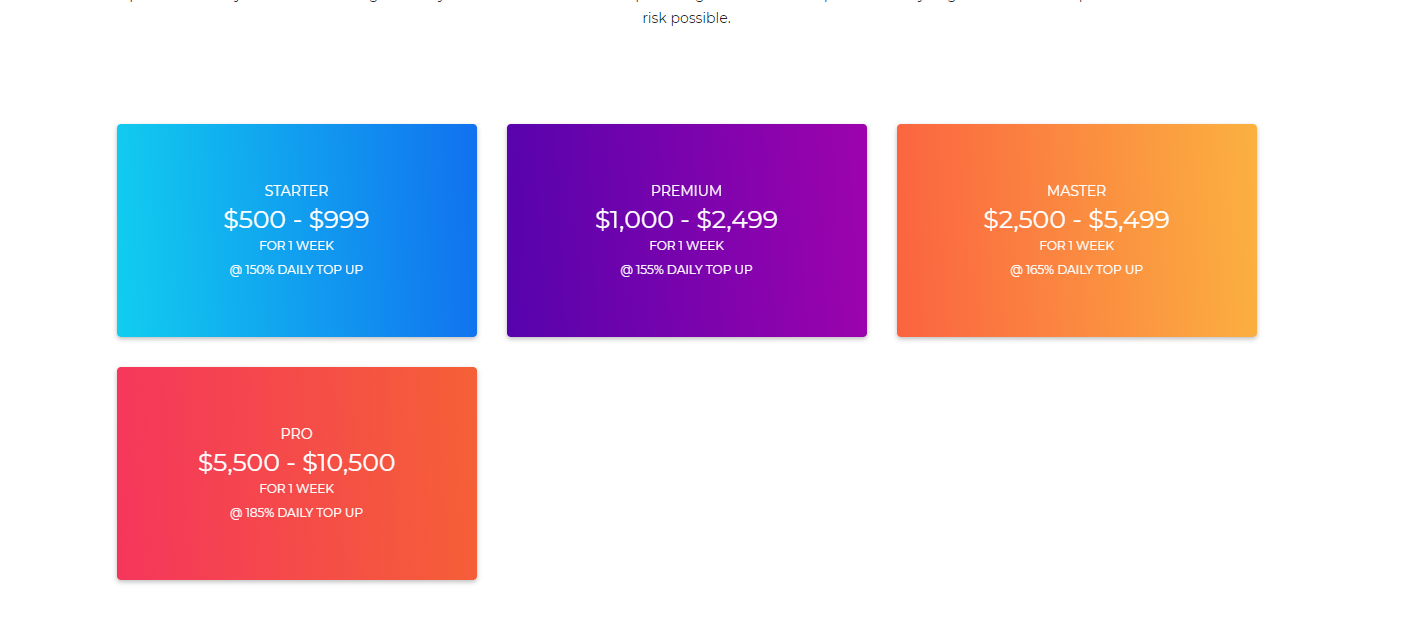Viewport: 1411px width, 638px height.
Task: Click the $5,500 - $10,500 price range
Action: point(296,463)
